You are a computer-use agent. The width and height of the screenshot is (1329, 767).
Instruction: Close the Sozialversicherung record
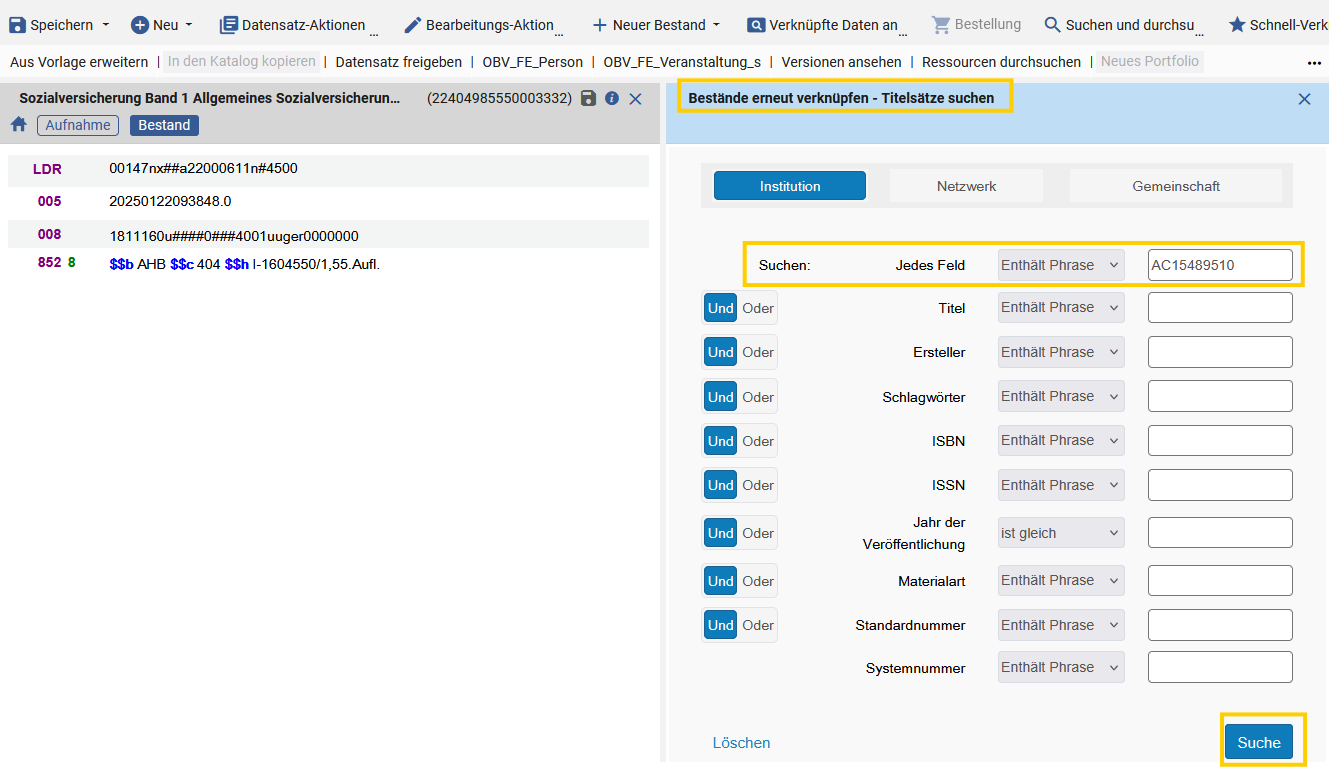point(635,98)
